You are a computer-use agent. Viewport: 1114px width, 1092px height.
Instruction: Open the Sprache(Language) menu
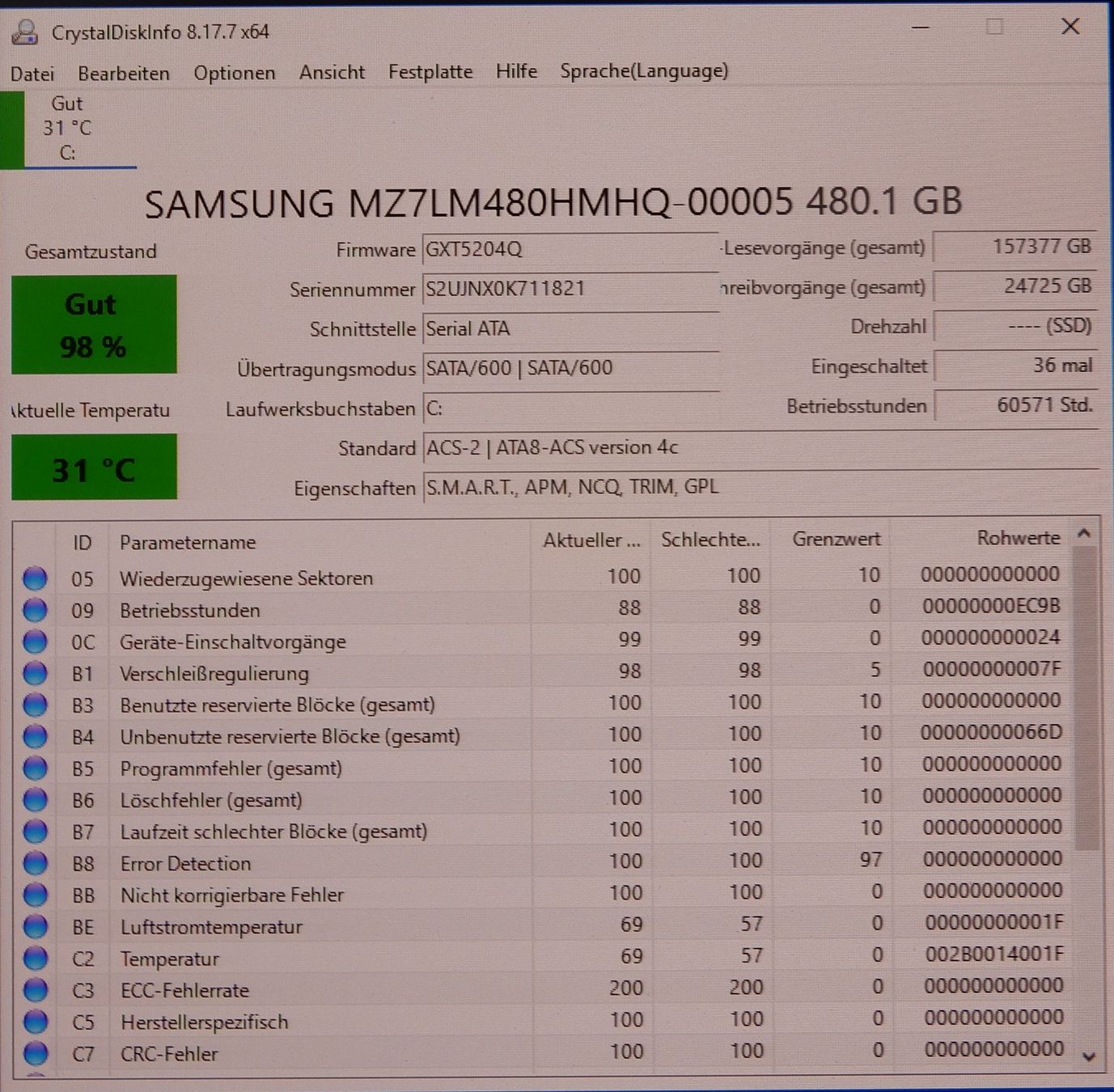click(x=644, y=71)
